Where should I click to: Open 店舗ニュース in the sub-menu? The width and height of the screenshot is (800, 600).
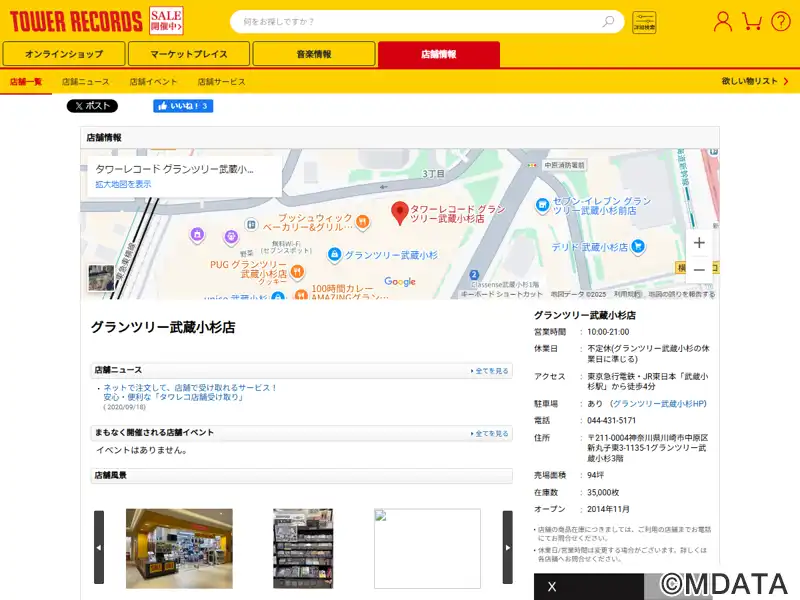[x=86, y=82]
